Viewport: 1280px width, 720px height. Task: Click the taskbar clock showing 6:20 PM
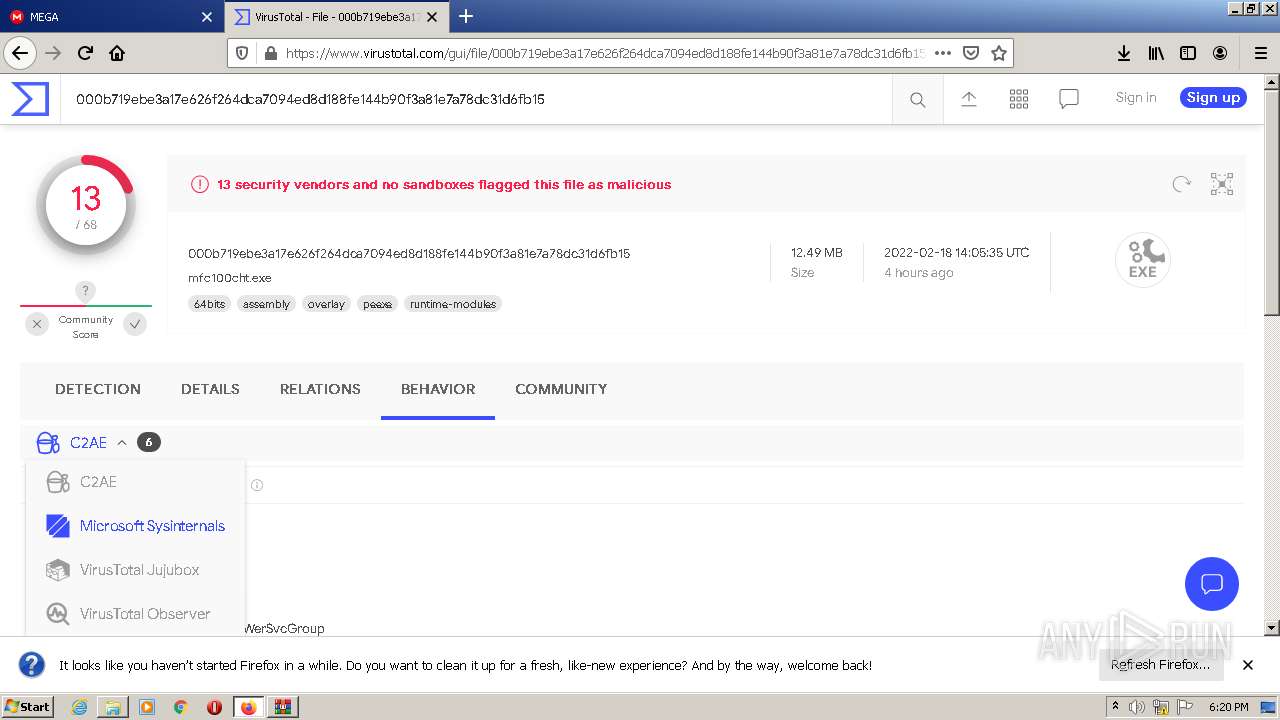(1228, 707)
